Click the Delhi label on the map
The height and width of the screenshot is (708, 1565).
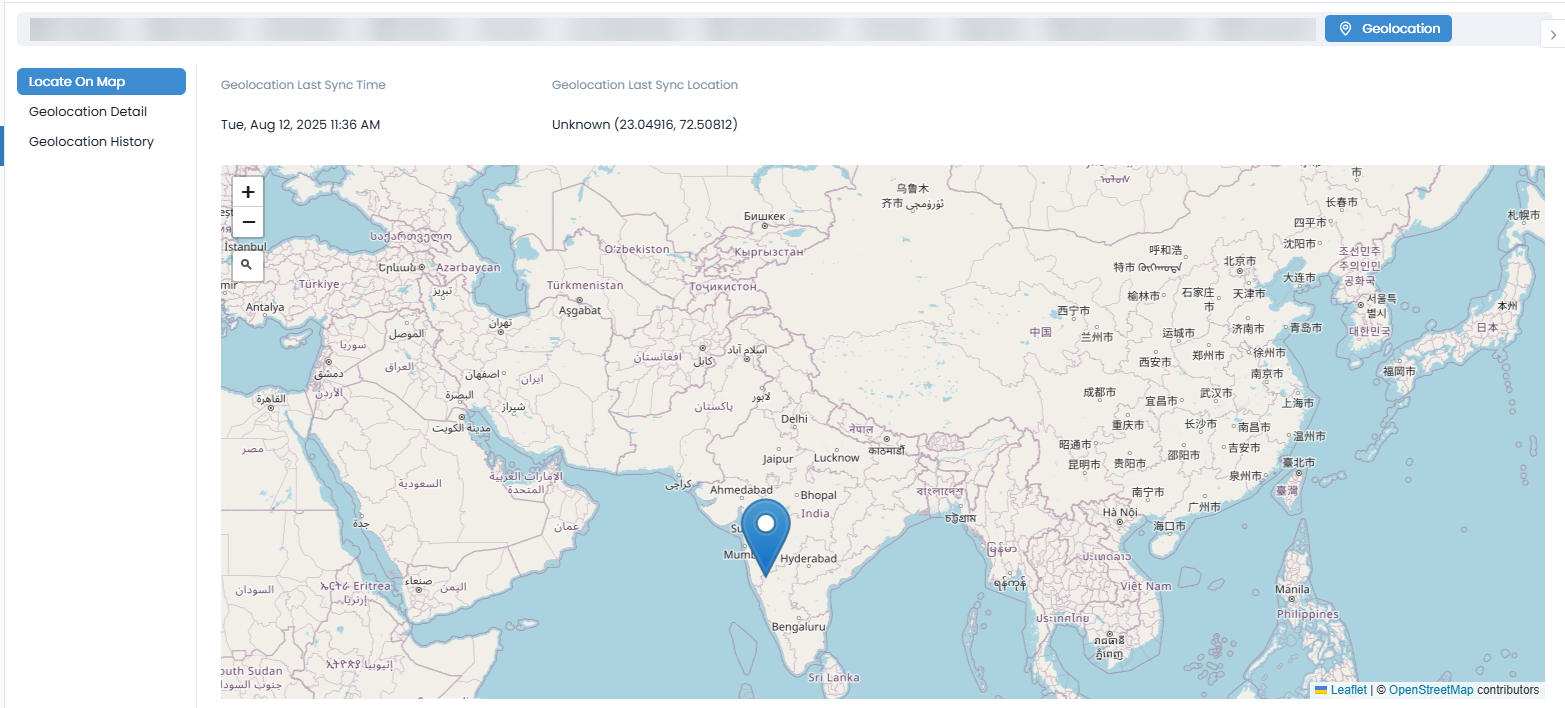click(792, 418)
